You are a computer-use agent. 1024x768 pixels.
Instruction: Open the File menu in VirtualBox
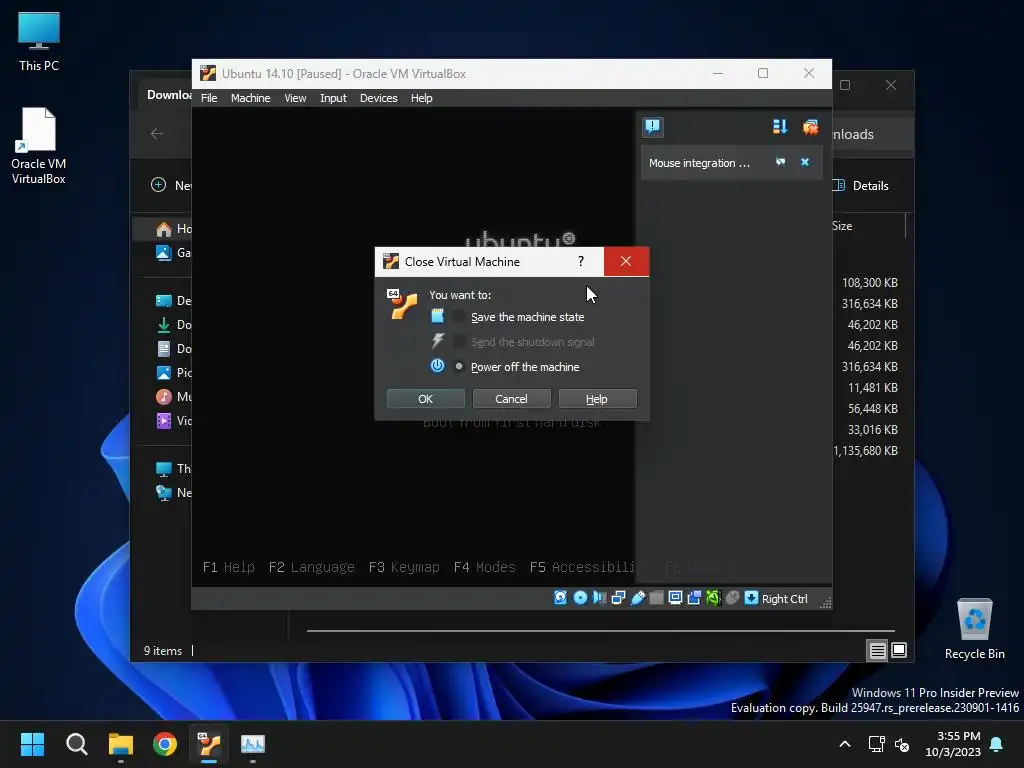tap(209, 98)
